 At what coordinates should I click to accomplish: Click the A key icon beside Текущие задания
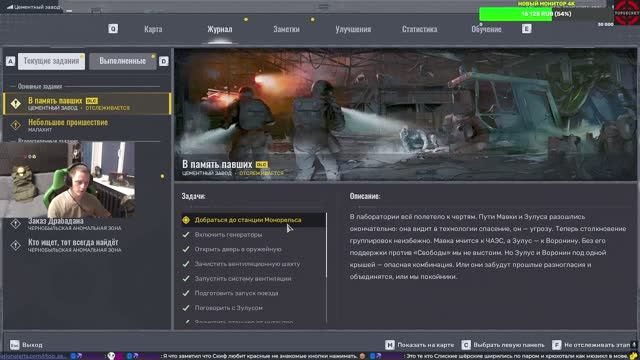(x=10, y=61)
